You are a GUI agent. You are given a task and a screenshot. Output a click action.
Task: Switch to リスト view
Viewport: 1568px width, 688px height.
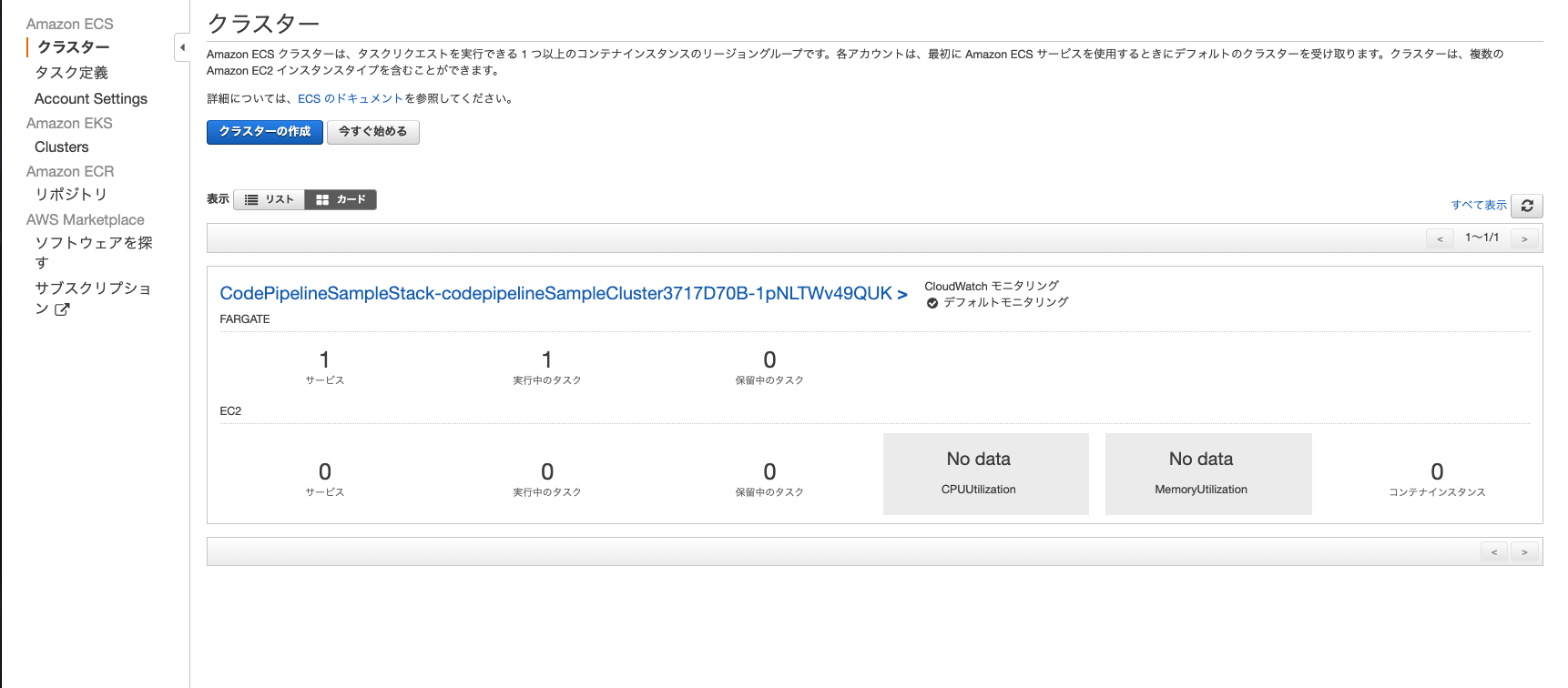pyautogui.click(x=269, y=199)
